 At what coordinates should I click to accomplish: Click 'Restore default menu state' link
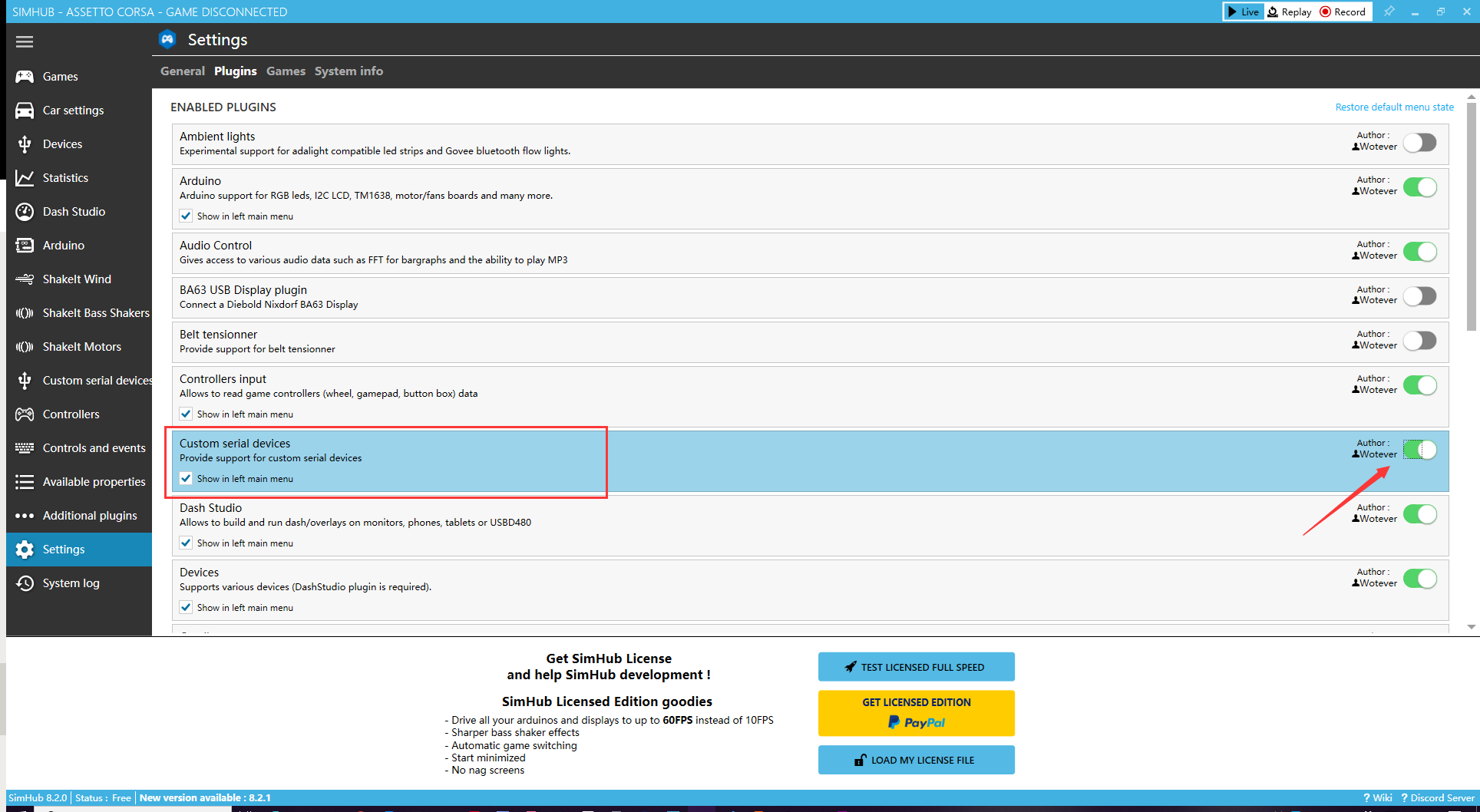click(x=1394, y=107)
